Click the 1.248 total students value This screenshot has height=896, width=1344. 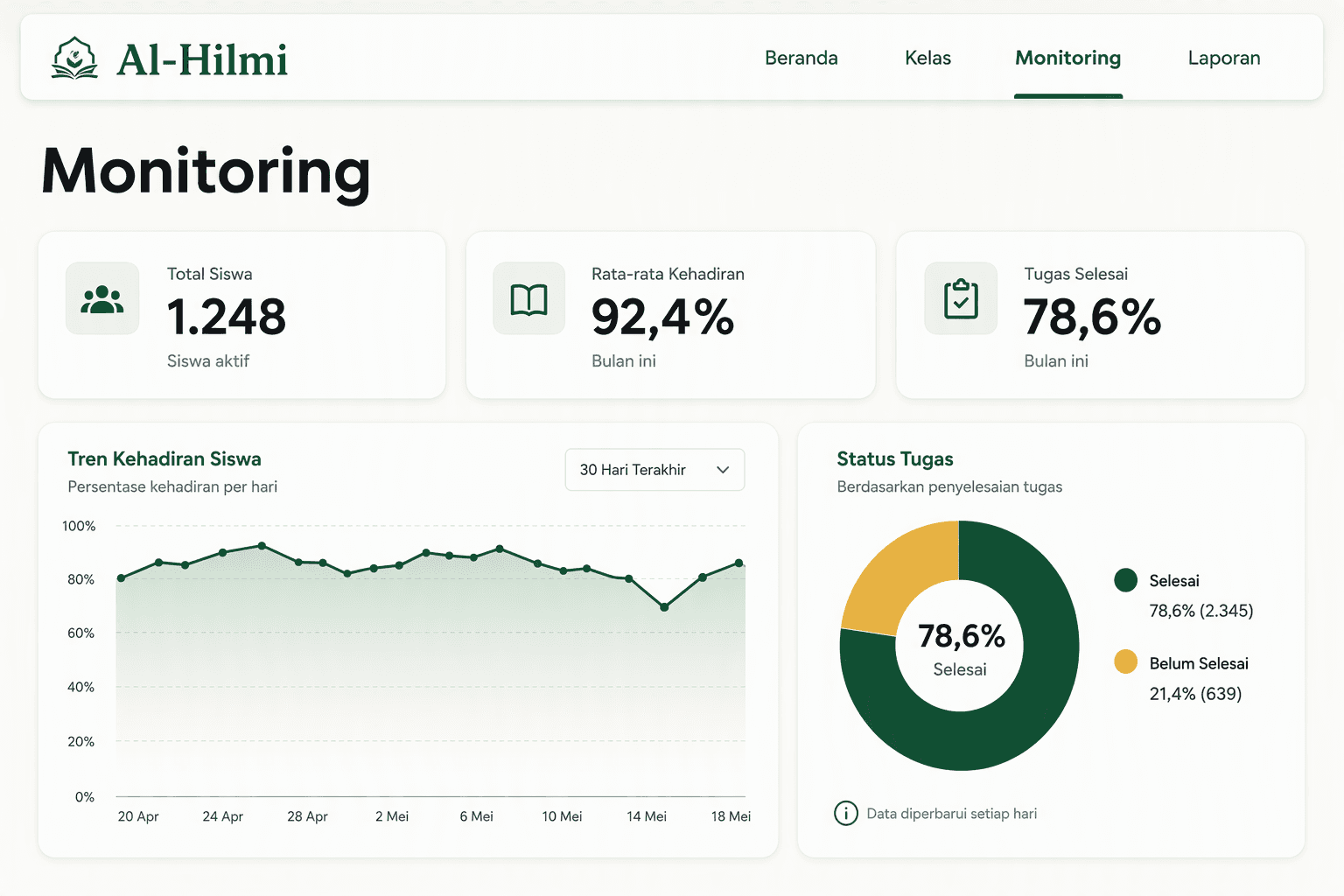227,317
